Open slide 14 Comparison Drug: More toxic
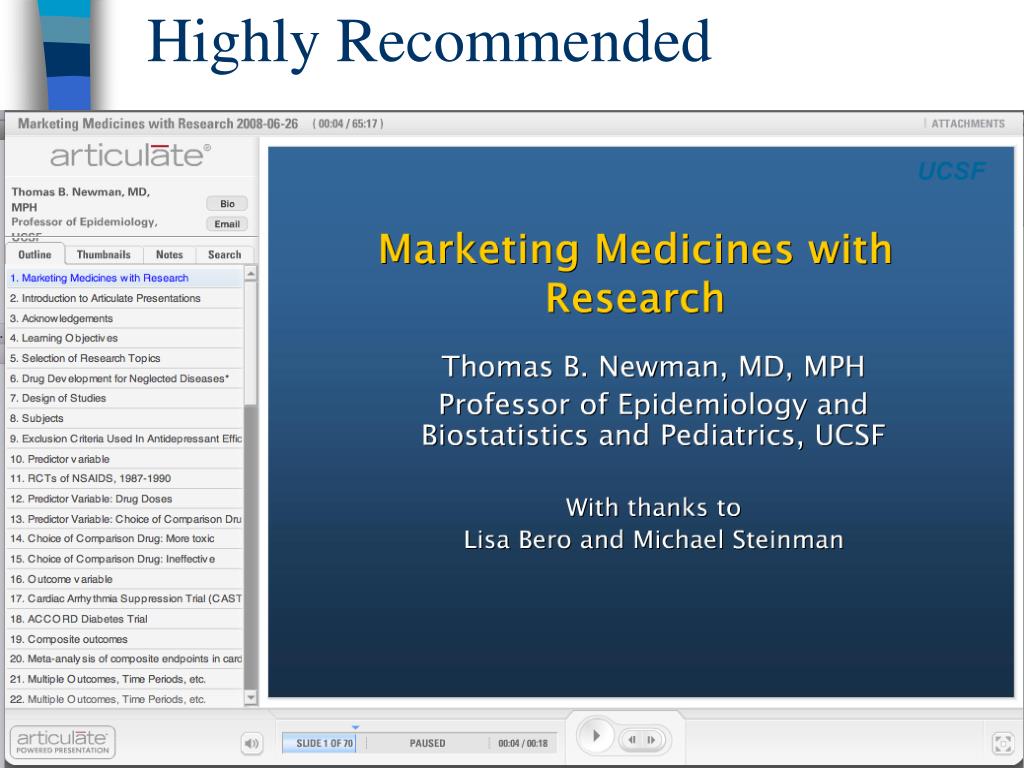The height and width of the screenshot is (768, 1024). 125,539
